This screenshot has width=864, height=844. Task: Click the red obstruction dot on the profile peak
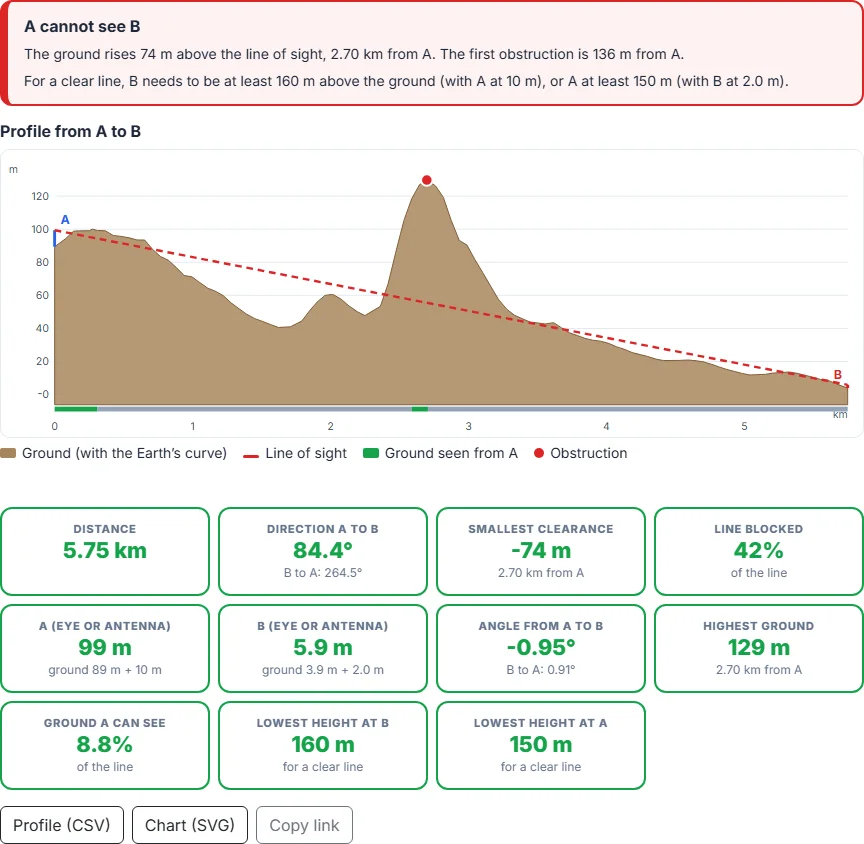[426, 180]
